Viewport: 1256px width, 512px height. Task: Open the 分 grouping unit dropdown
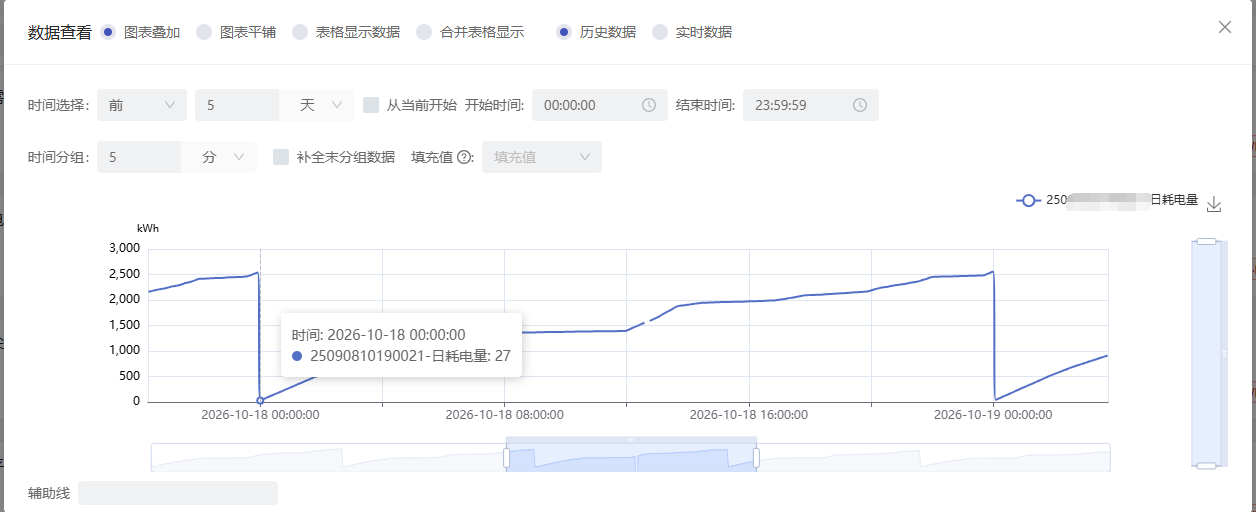(x=219, y=157)
